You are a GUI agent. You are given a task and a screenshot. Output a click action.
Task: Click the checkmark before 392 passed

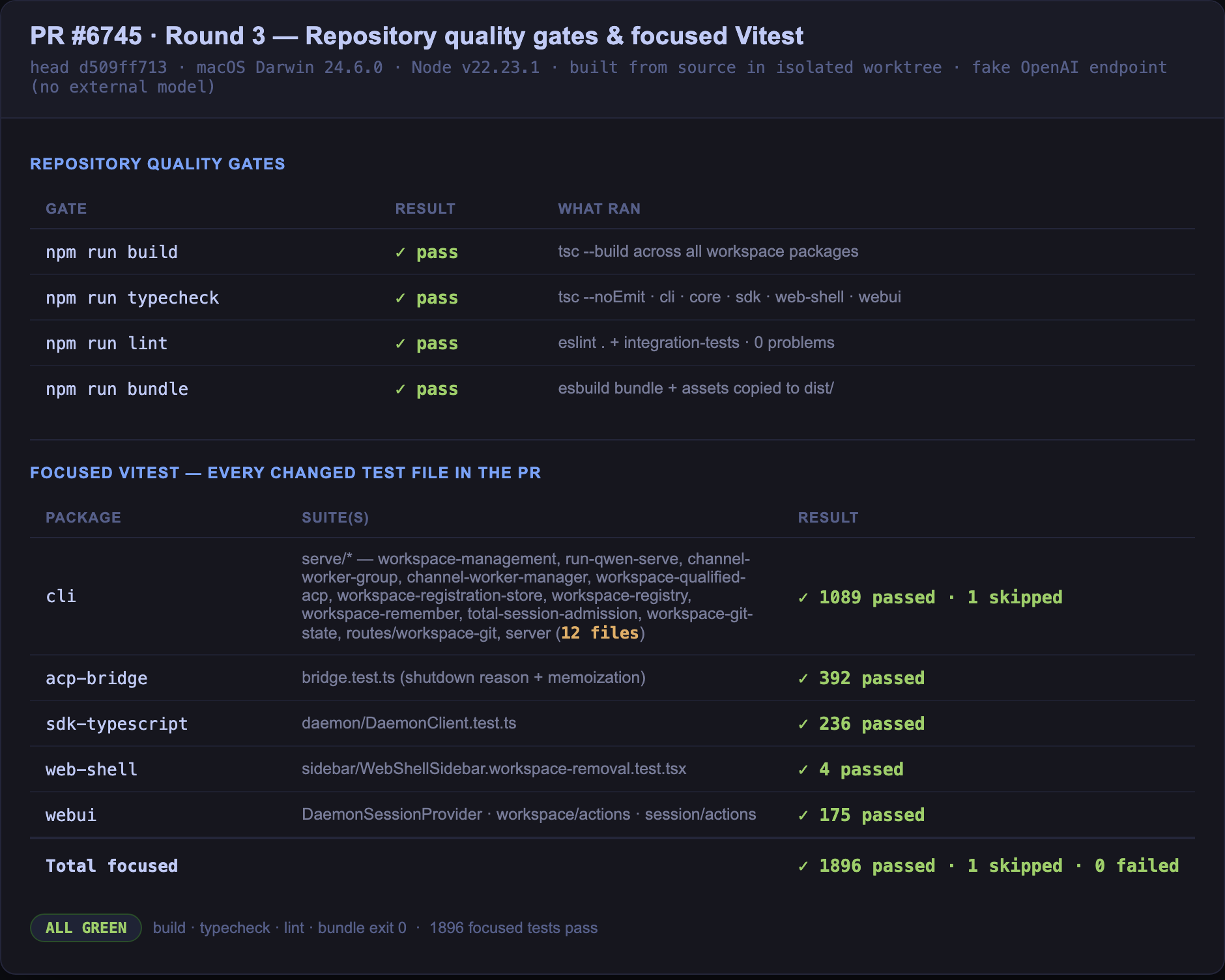(x=803, y=678)
